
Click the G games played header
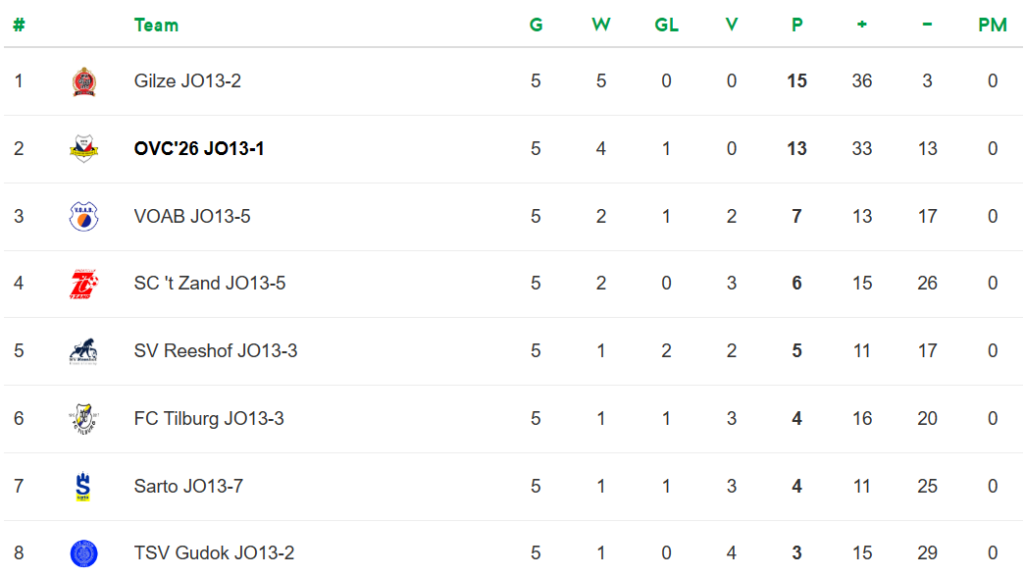tap(536, 25)
